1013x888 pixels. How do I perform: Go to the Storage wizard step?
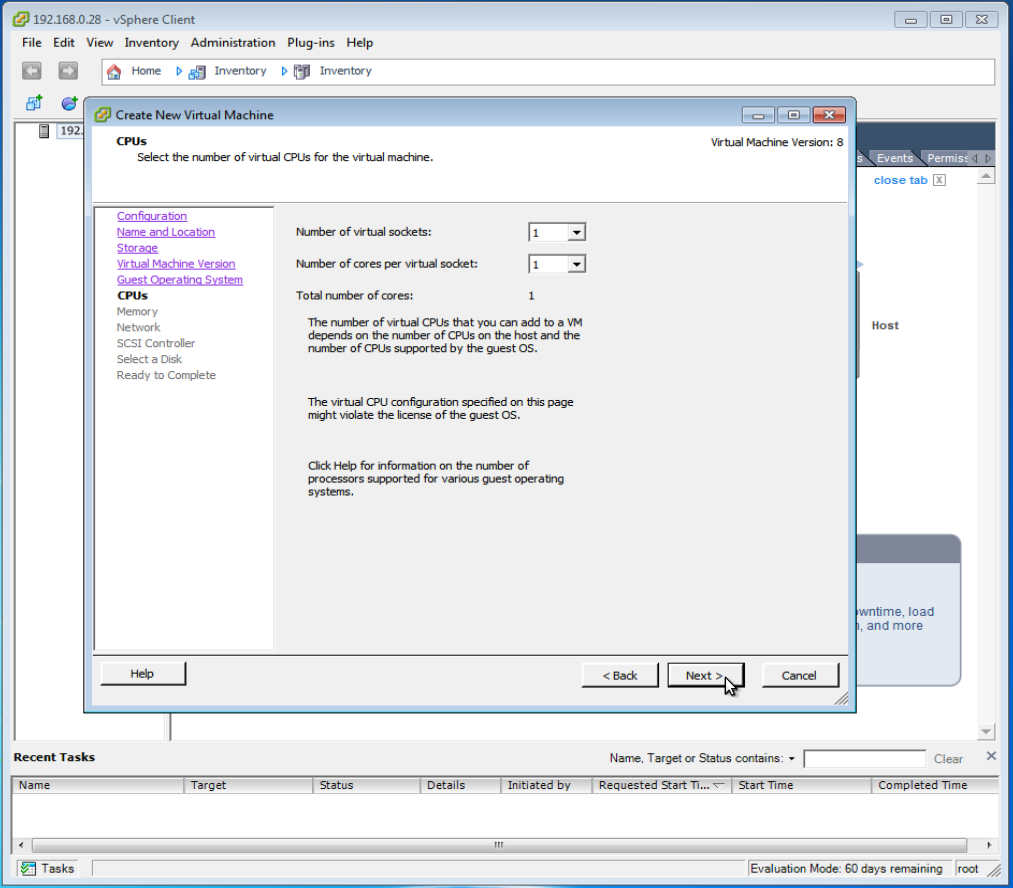click(138, 248)
